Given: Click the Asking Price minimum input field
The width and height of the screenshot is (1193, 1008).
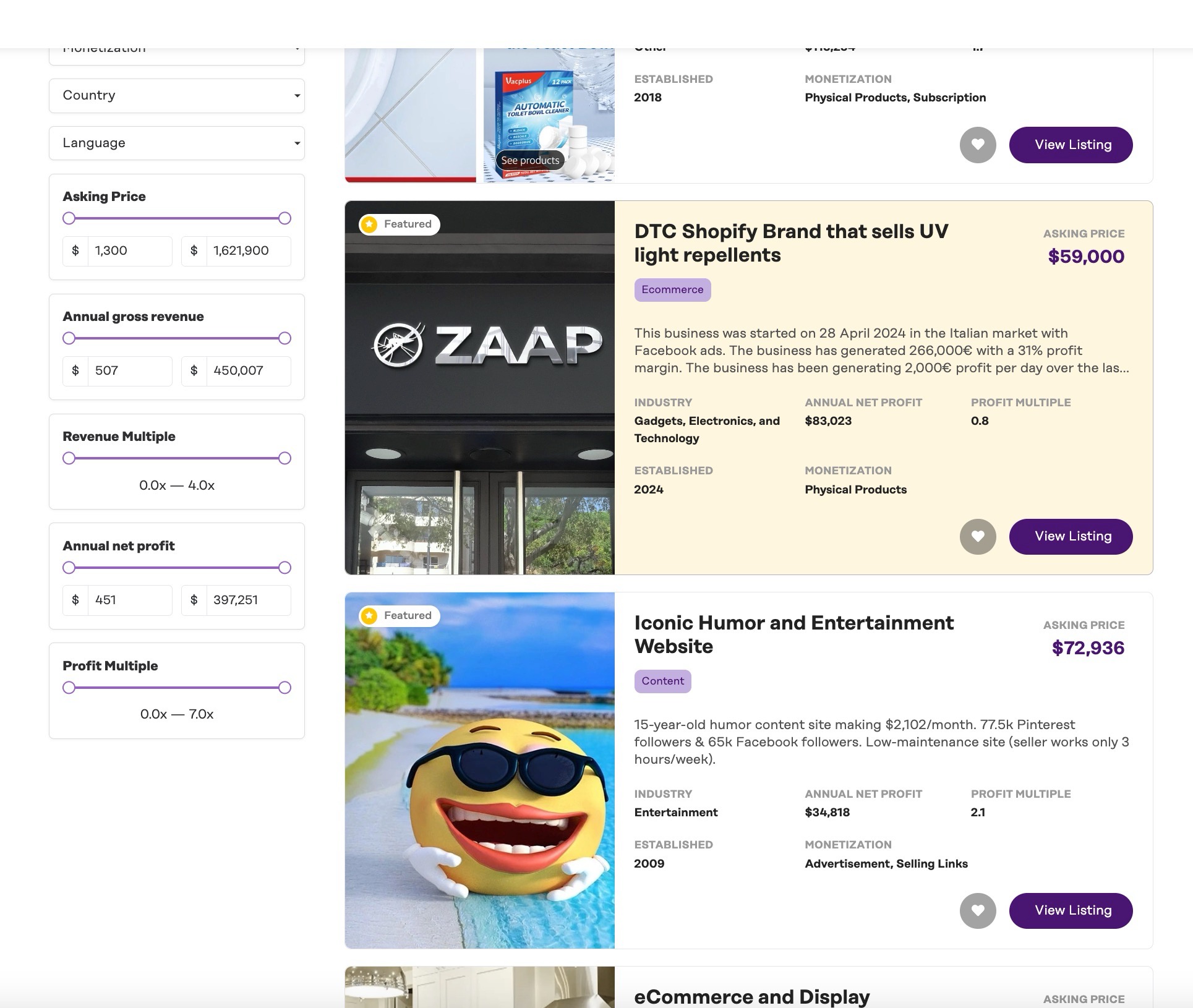Looking at the screenshot, I should click(x=129, y=250).
